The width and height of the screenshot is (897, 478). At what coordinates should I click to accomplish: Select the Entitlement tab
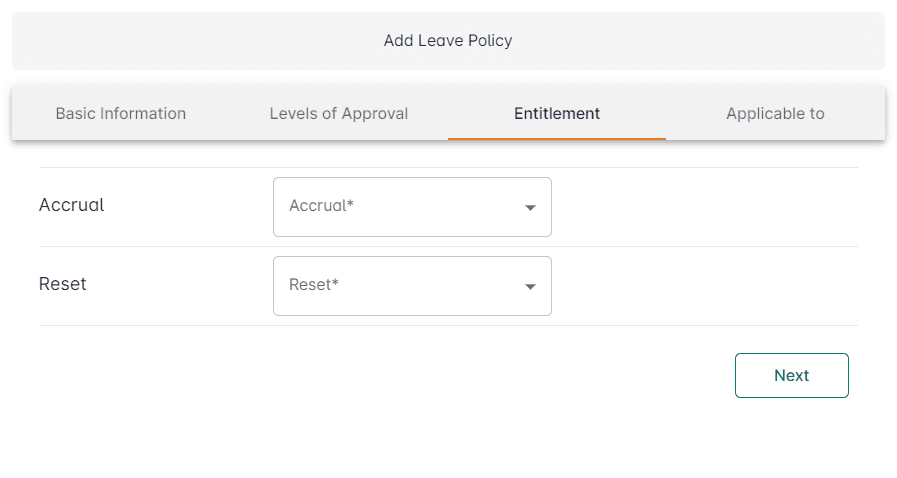click(557, 113)
